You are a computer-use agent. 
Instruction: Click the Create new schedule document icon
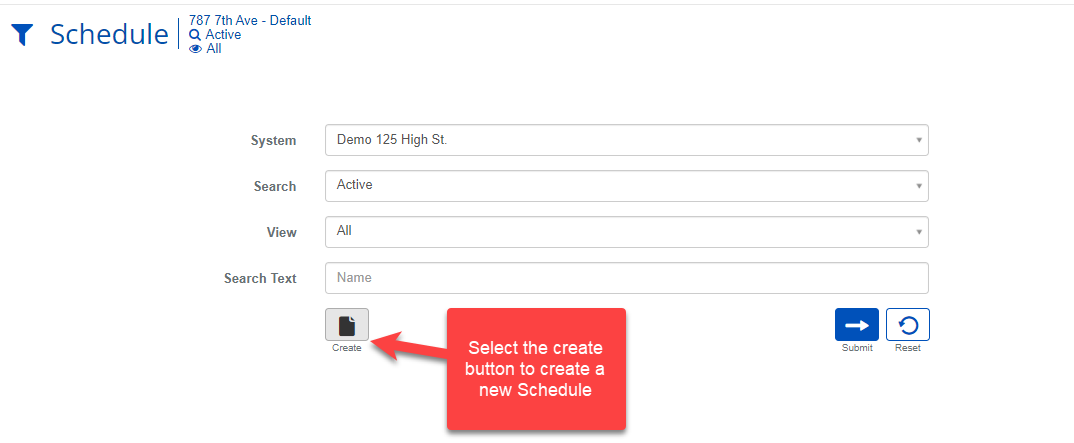pos(347,325)
